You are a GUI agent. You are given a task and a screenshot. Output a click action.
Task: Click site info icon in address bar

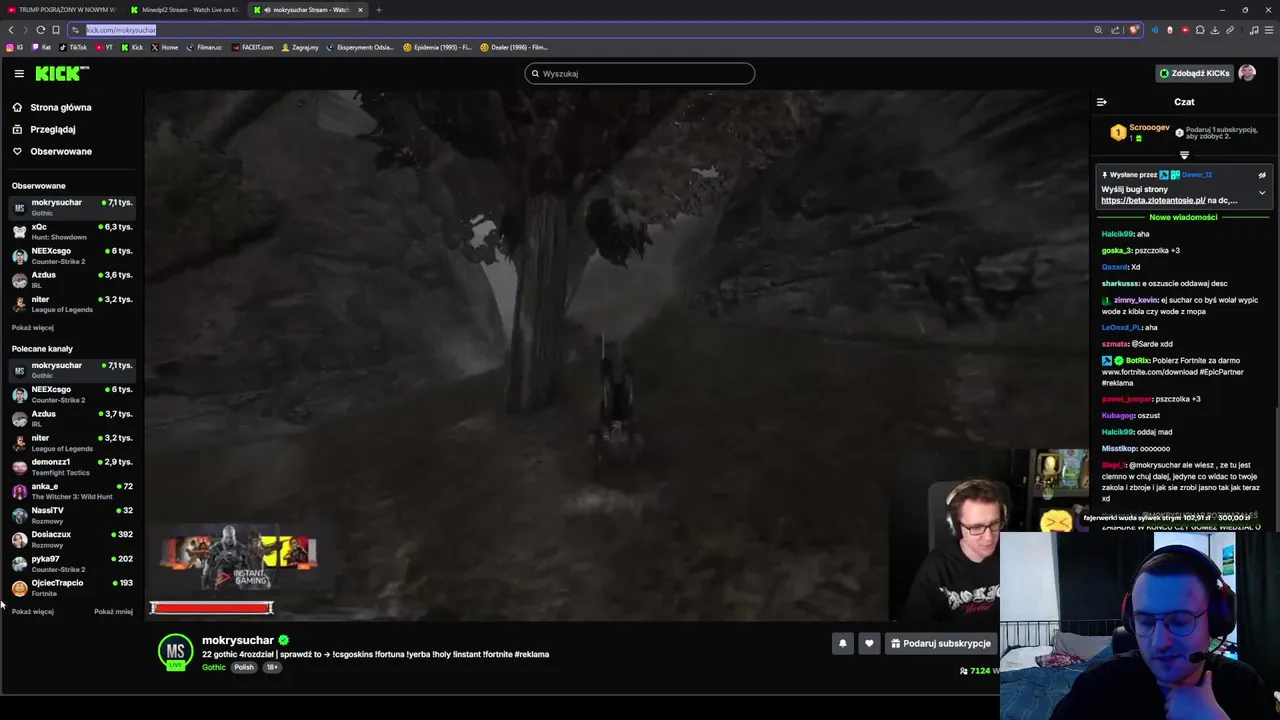tap(75, 30)
